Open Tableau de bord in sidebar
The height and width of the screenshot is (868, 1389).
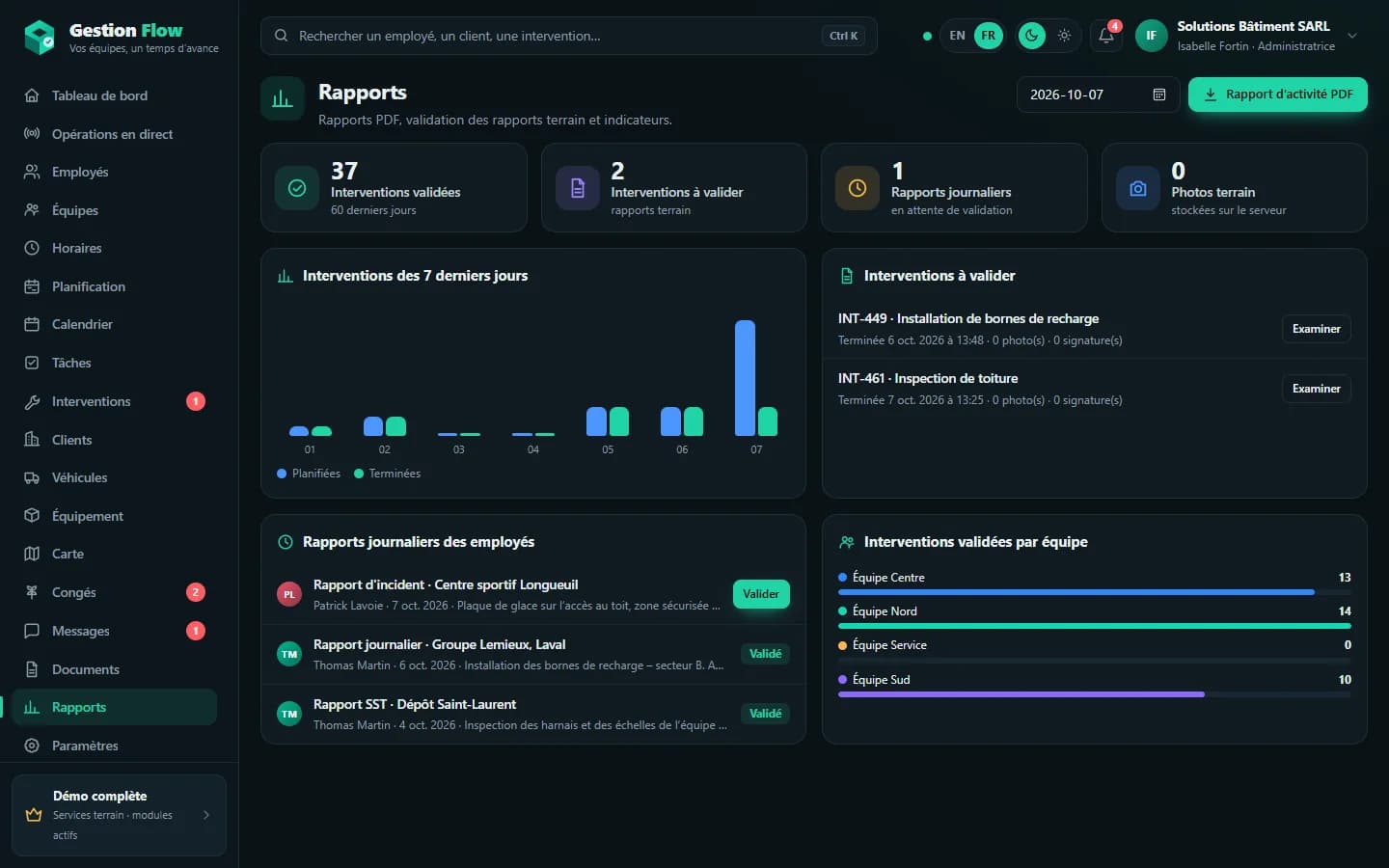114,95
